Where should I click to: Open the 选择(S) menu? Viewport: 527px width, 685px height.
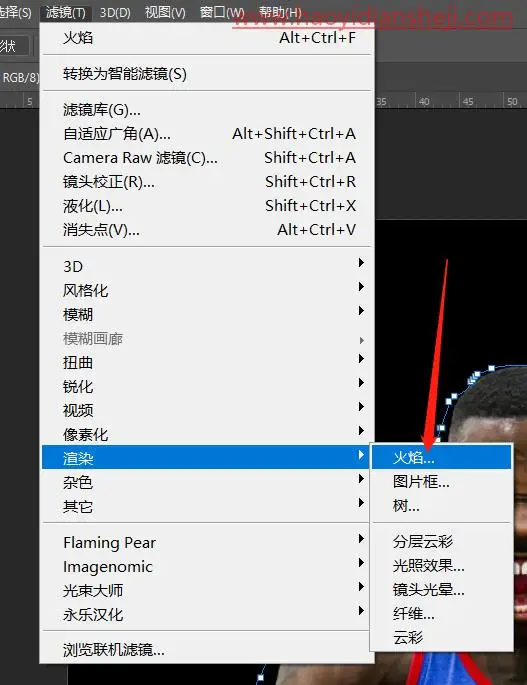click(x=16, y=13)
